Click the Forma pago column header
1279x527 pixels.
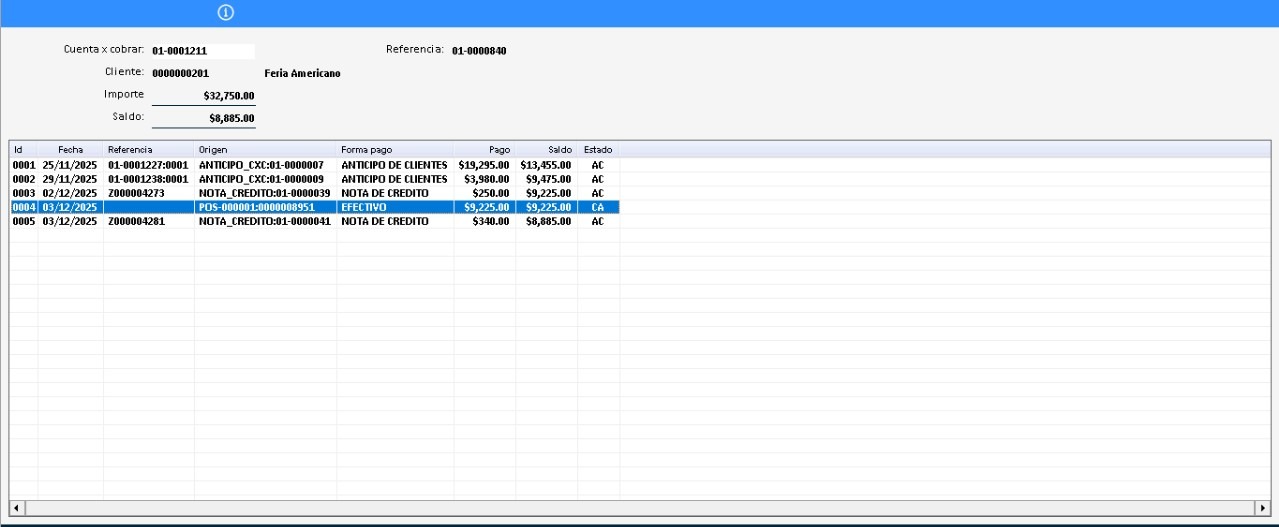point(394,149)
